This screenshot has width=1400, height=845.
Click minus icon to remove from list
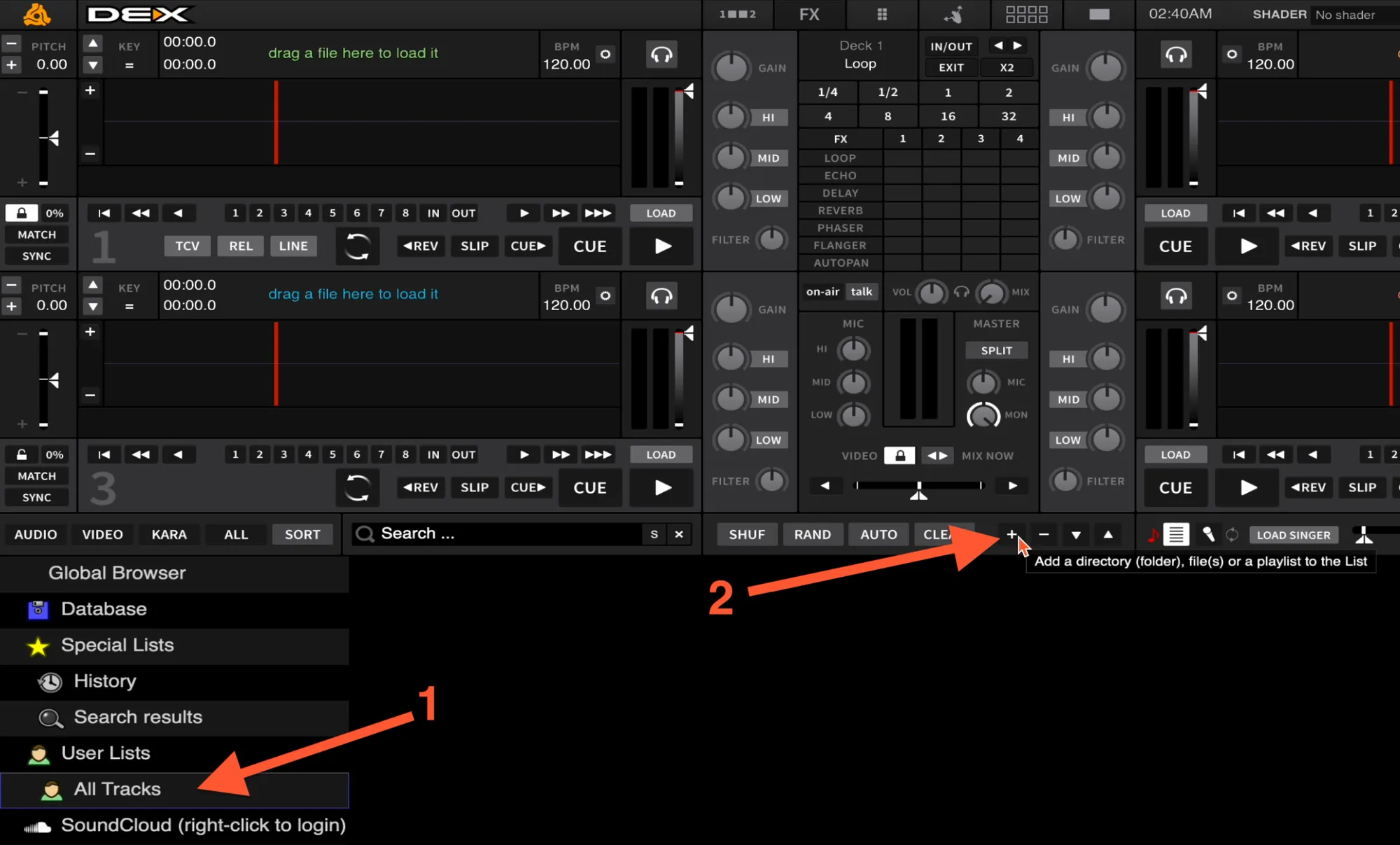(1044, 534)
